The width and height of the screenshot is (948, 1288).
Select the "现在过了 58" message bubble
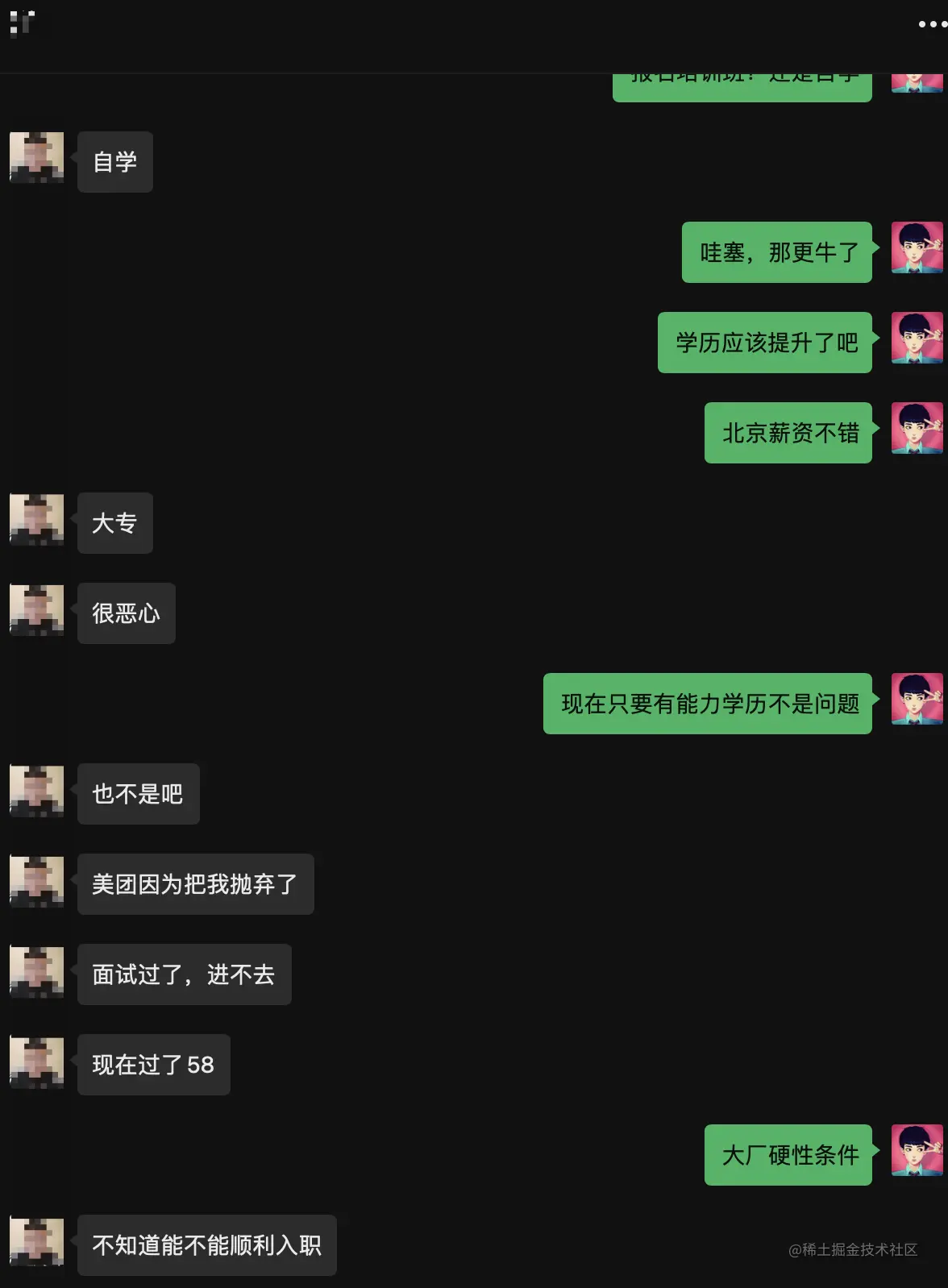pyautogui.click(x=154, y=1065)
